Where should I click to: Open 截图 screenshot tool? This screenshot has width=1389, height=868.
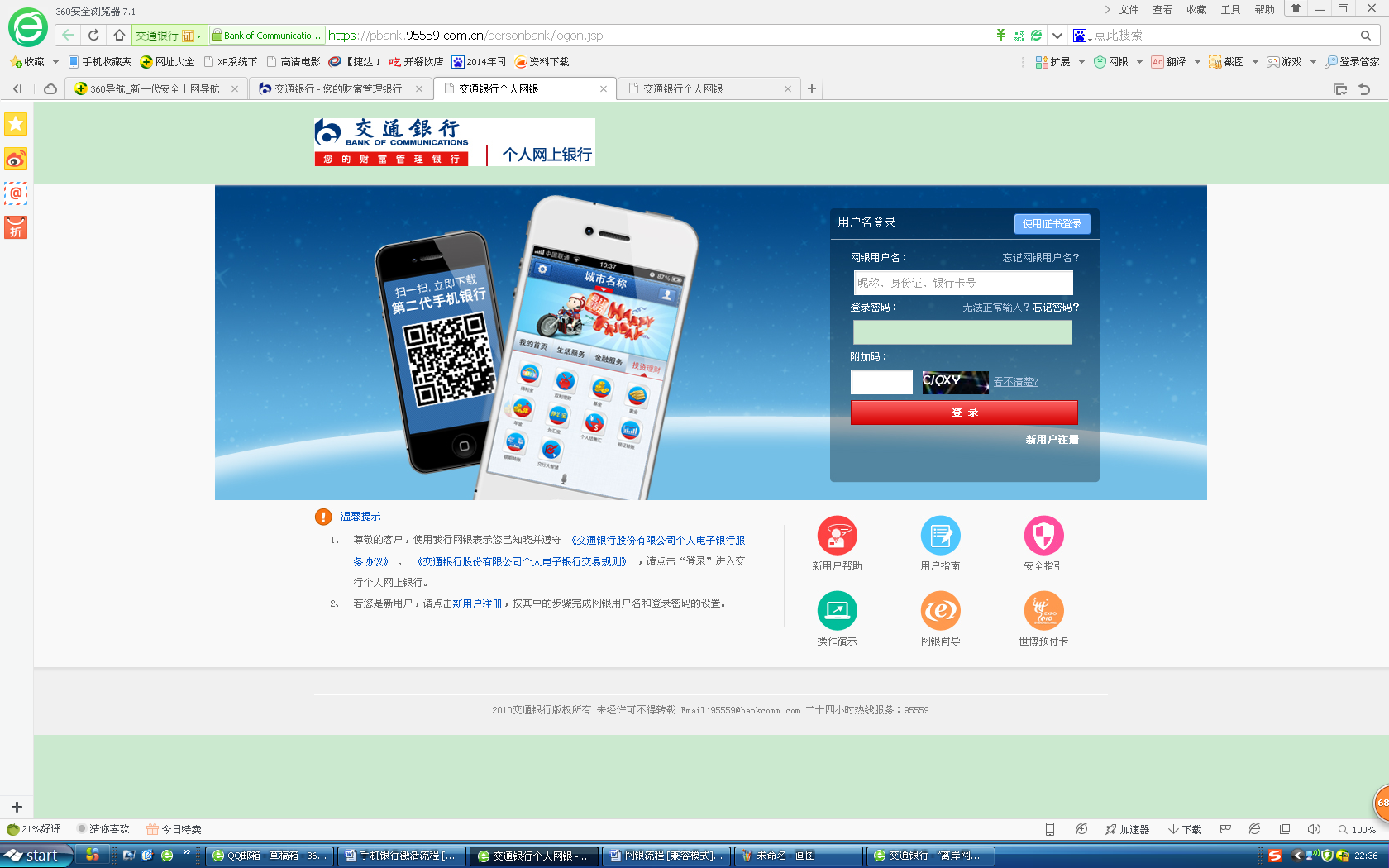click(1226, 62)
